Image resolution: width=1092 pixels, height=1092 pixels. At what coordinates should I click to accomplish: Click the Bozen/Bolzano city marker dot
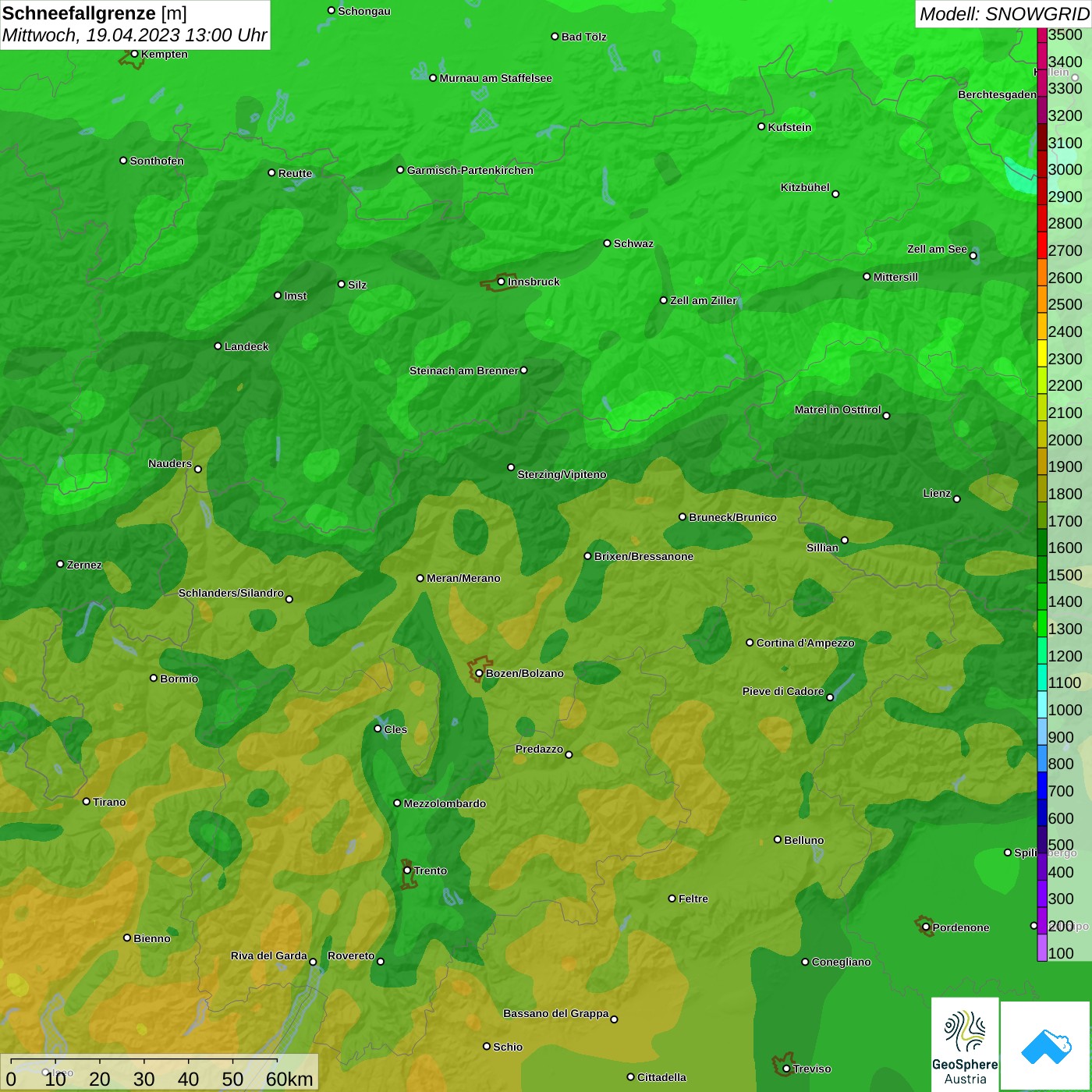coord(479,673)
